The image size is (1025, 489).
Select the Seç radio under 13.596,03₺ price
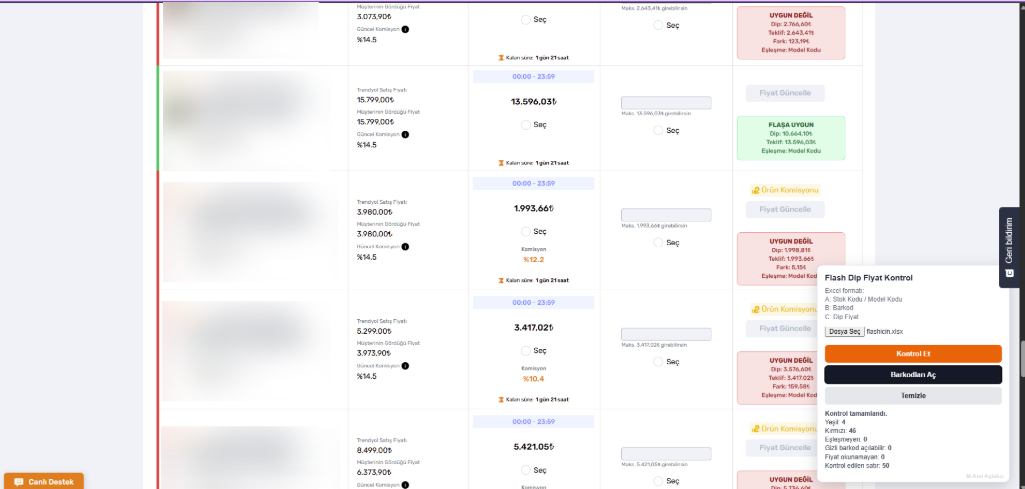526,124
